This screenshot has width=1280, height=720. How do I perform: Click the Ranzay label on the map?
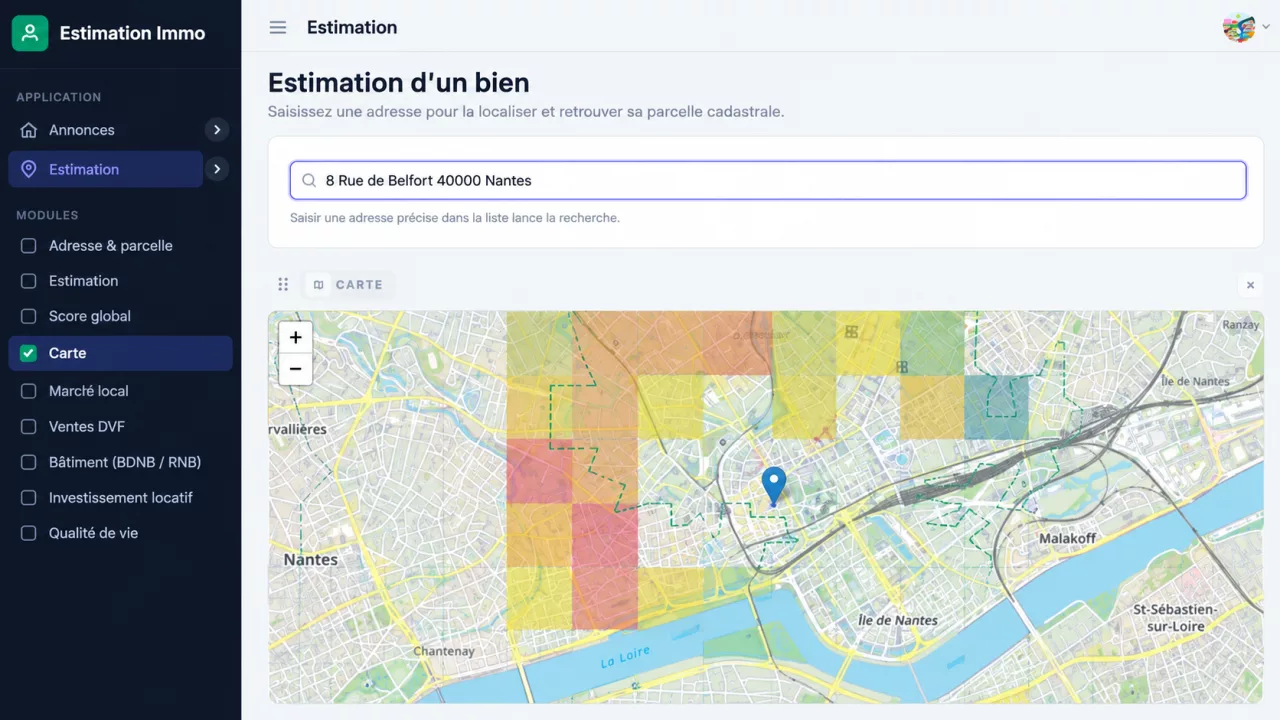click(1241, 325)
